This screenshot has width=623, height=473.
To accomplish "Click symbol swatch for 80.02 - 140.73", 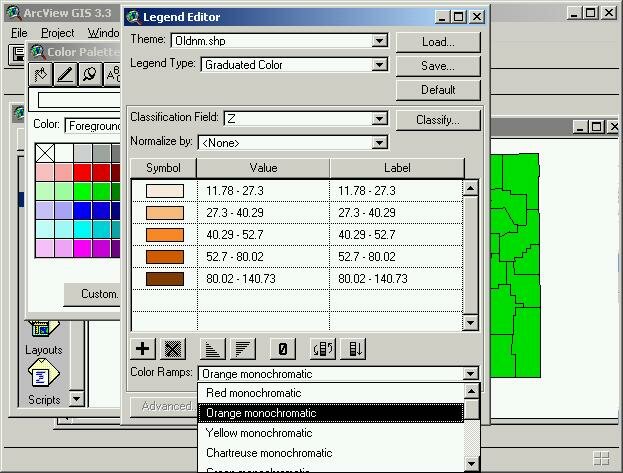I will tap(165, 279).
